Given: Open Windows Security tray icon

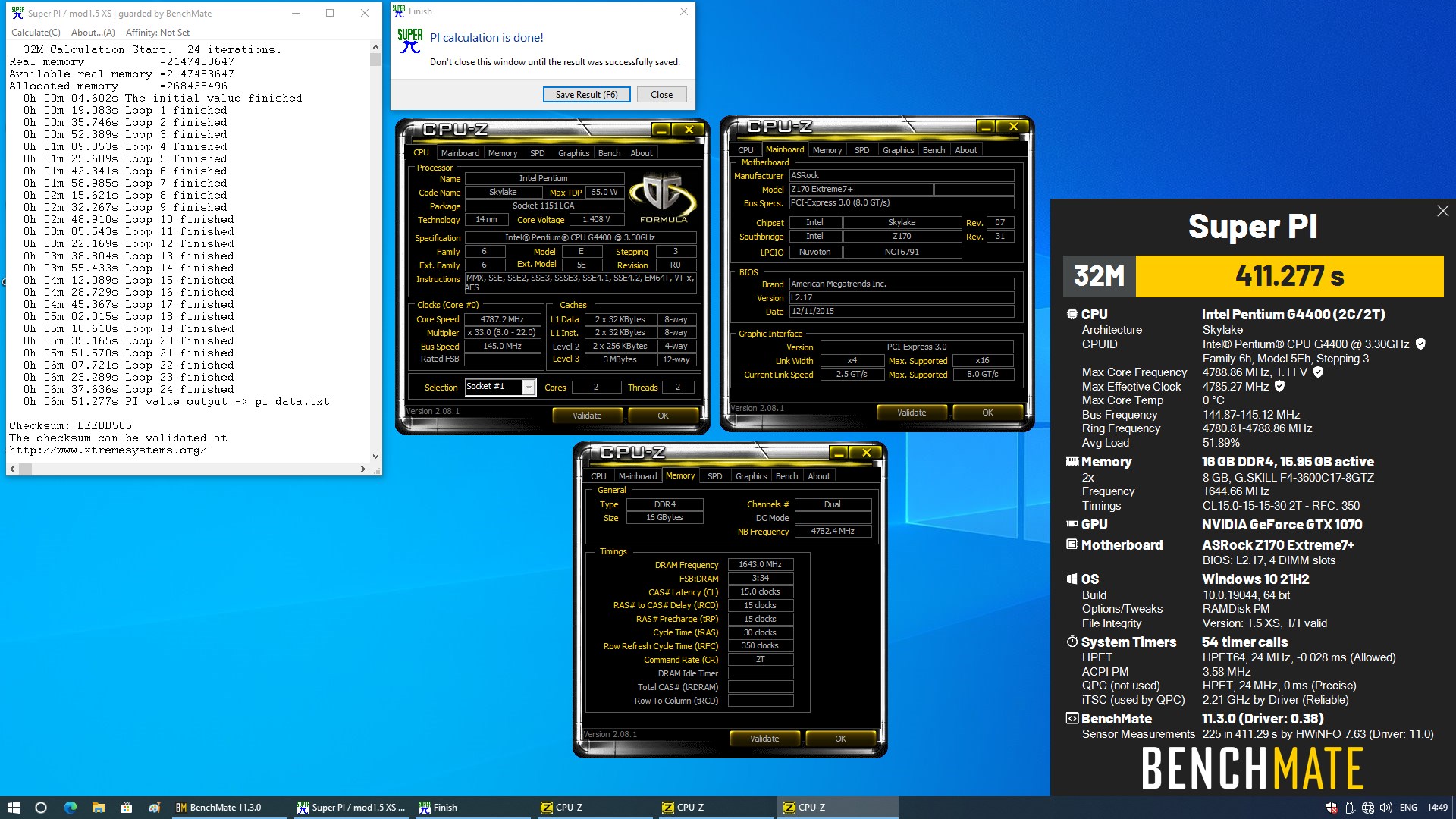Looking at the screenshot, I should (1332, 808).
